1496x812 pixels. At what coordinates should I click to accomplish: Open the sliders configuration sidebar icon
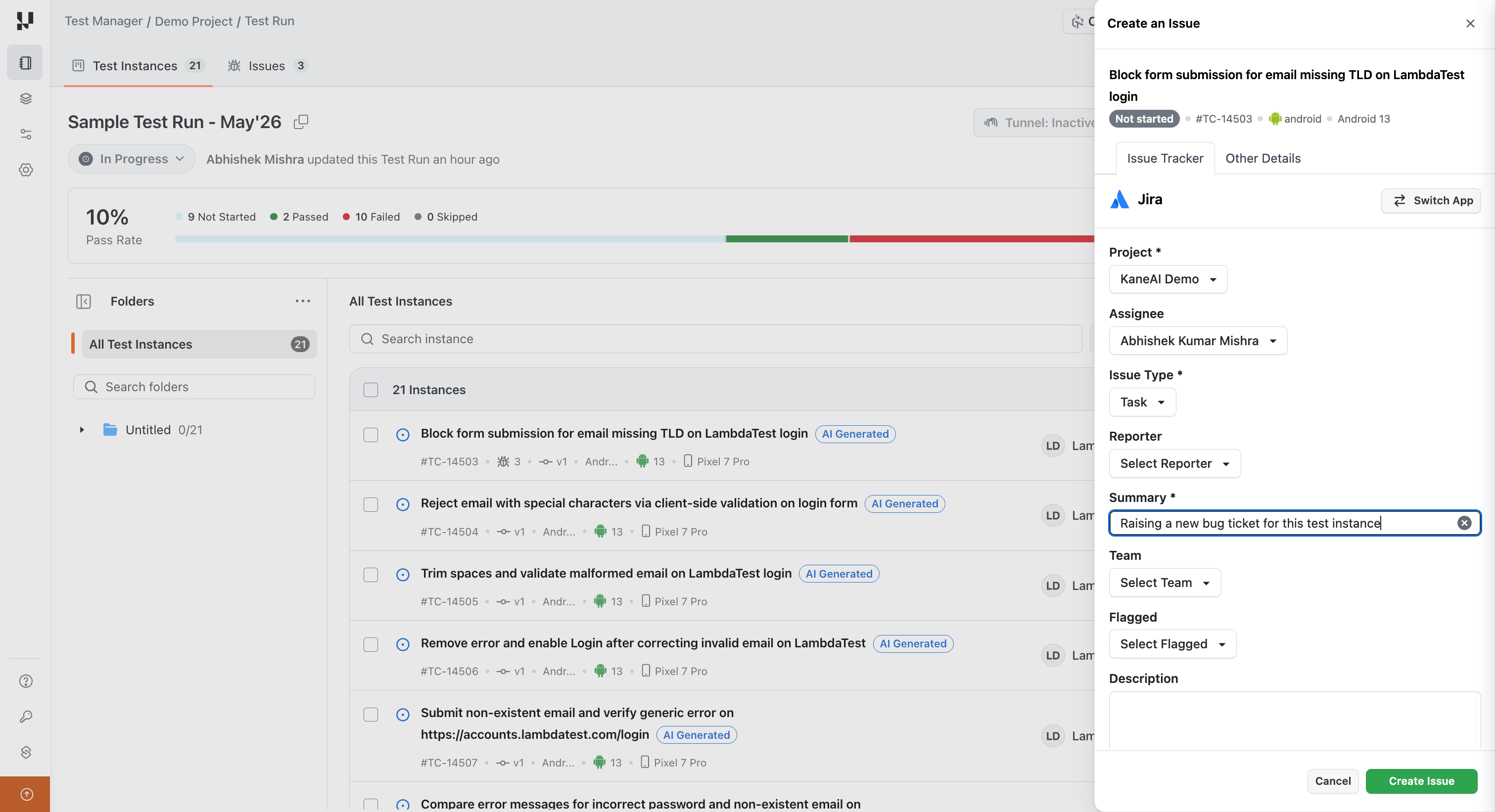pyautogui.click(x=26, y=134)
